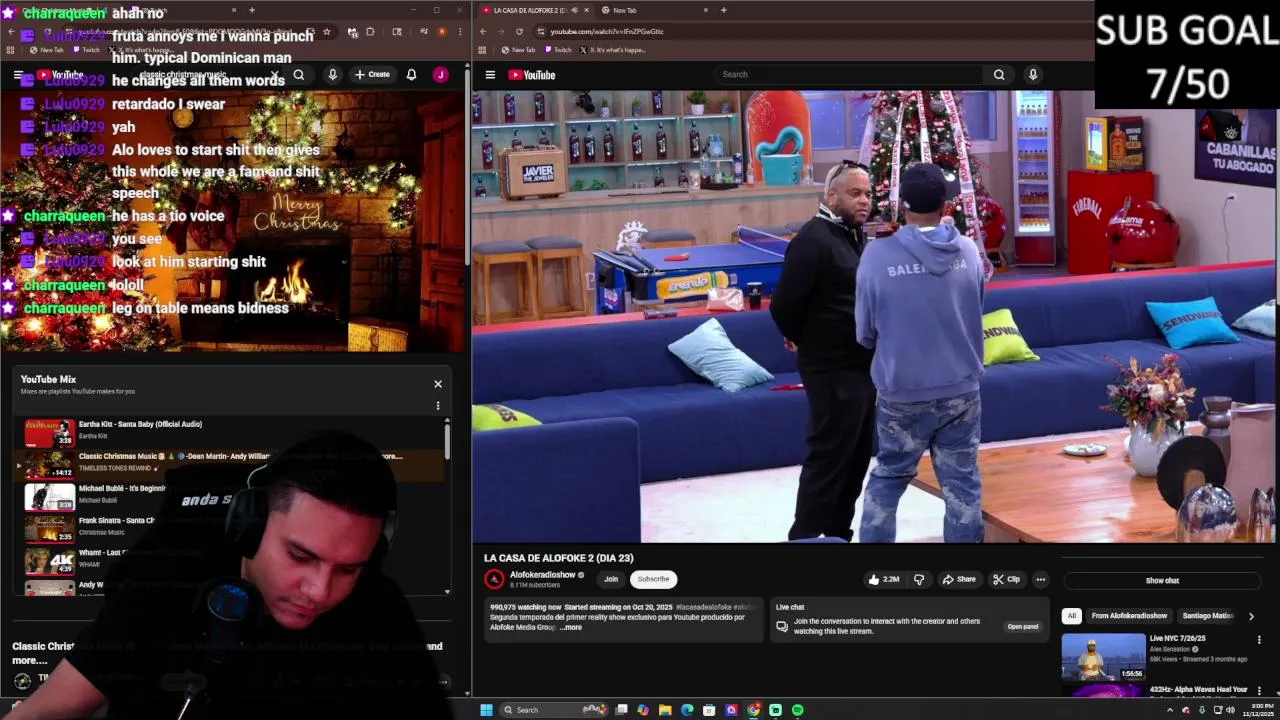Switch to New Tab in right browser
Screen dimensions: 1280x720
(x=654, y=10)
